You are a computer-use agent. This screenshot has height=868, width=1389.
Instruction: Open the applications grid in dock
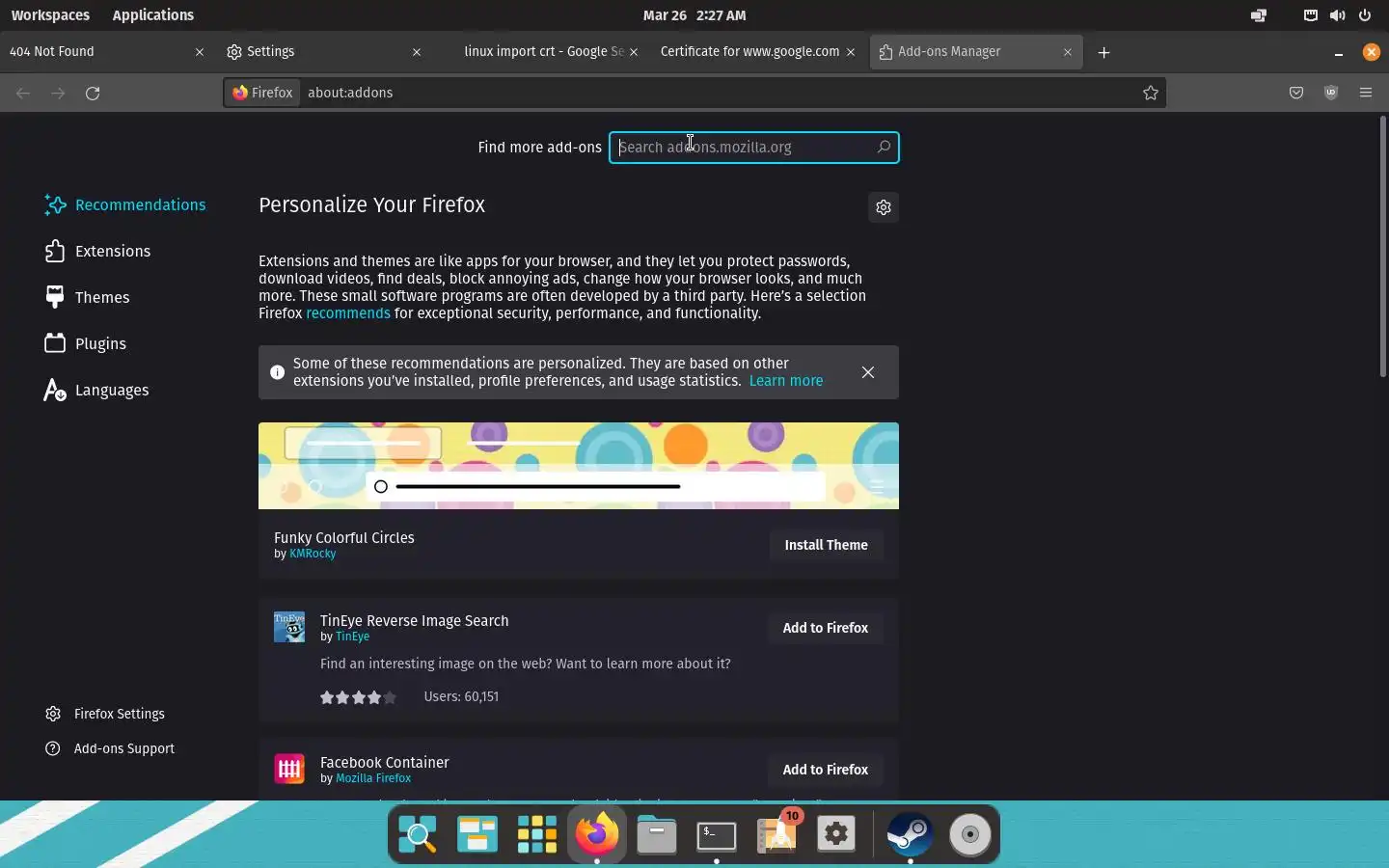pyautogui.click(x=537, y=834)
